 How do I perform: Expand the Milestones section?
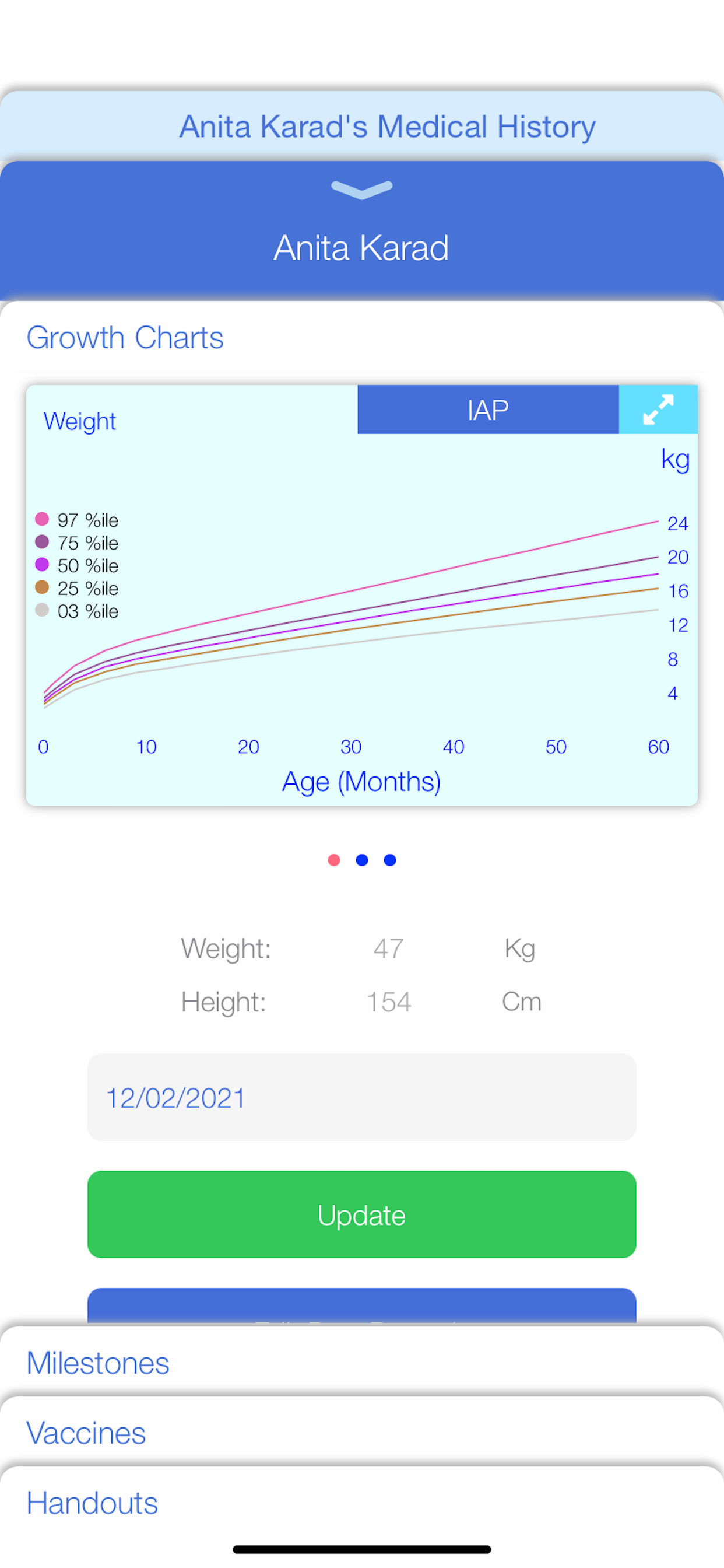(362, 1362)
